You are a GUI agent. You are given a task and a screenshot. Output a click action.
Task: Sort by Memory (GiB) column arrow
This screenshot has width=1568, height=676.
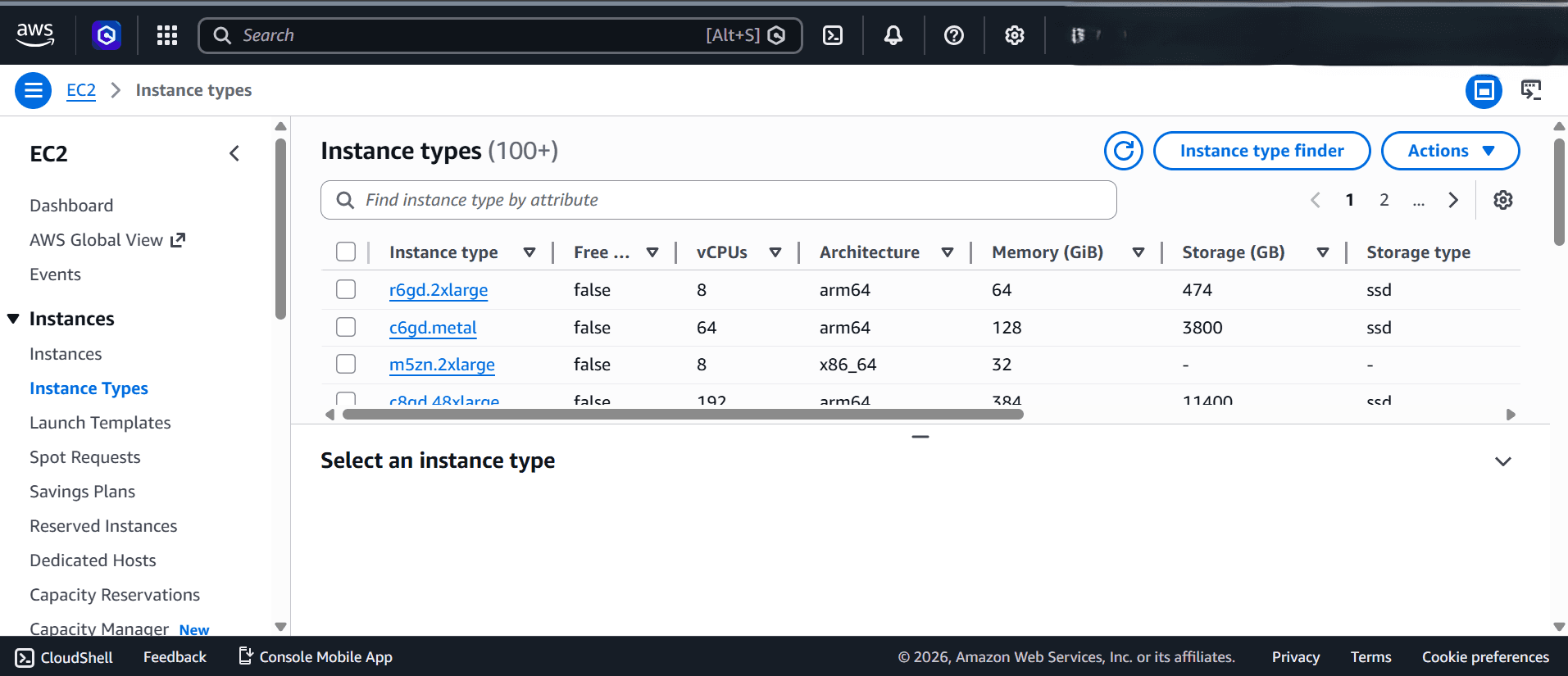[x=1139, y=252]
